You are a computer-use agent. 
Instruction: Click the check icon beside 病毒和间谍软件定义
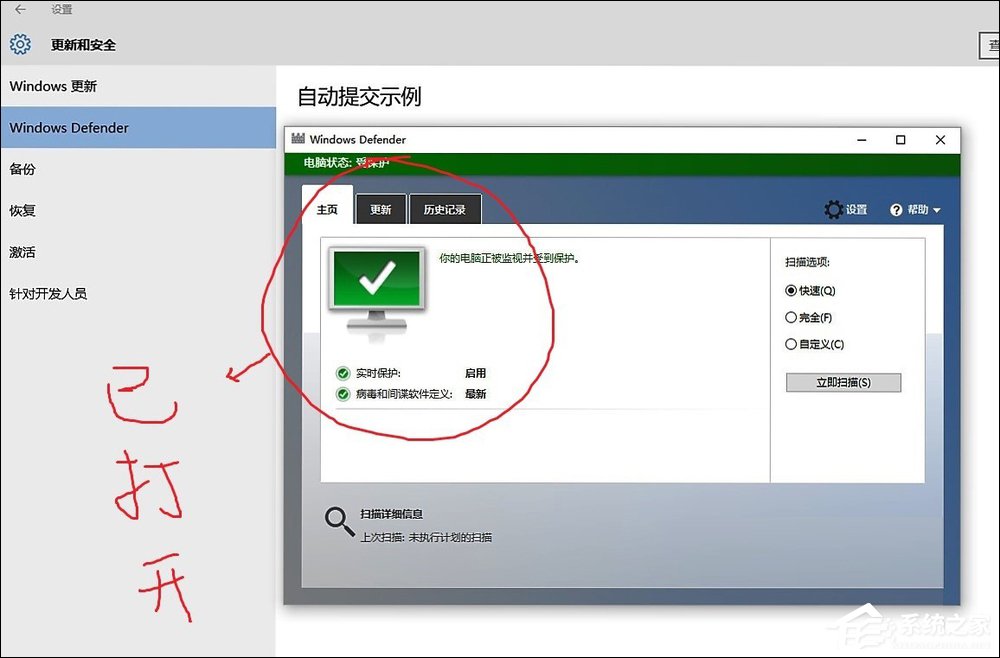342,393
